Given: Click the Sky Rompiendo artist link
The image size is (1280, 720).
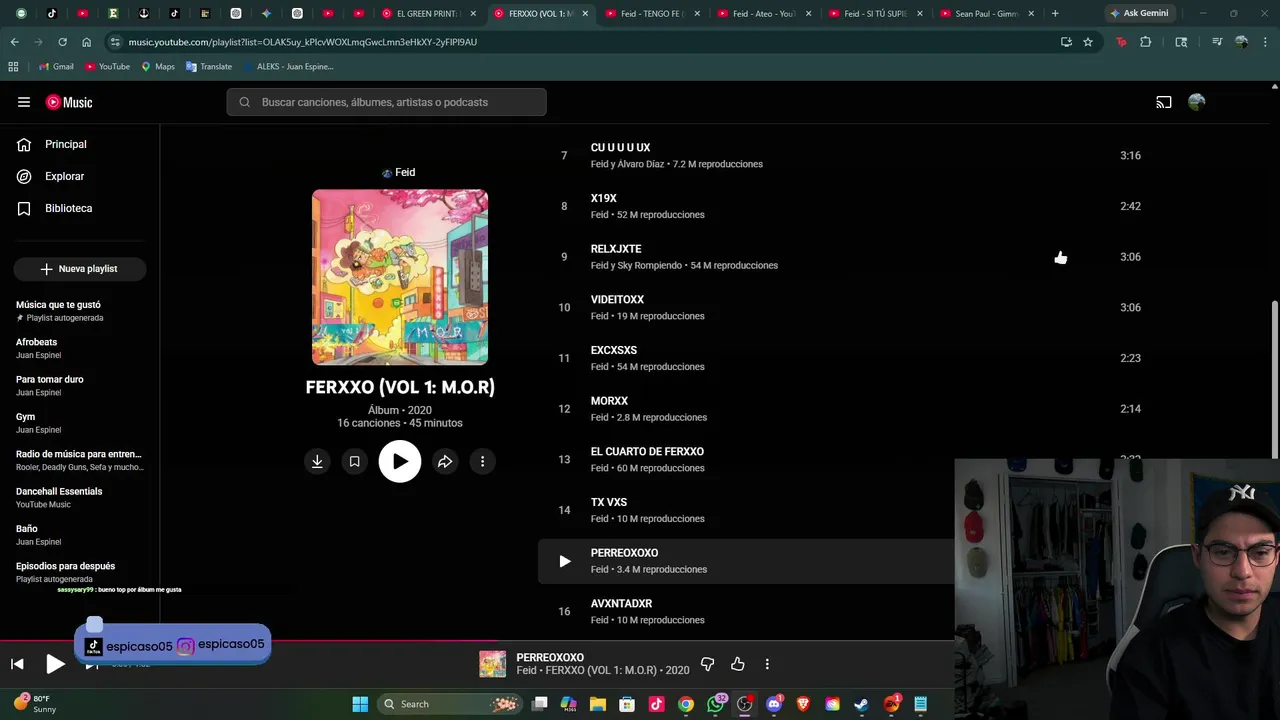Looking at the screenshot, I should 650,266.
